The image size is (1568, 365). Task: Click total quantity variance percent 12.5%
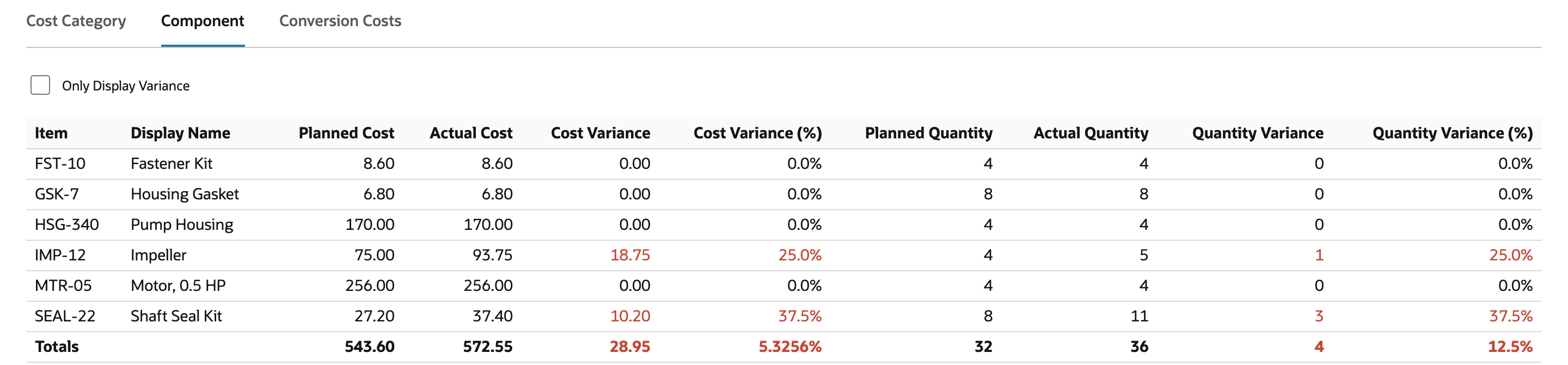pos(1510,346)
